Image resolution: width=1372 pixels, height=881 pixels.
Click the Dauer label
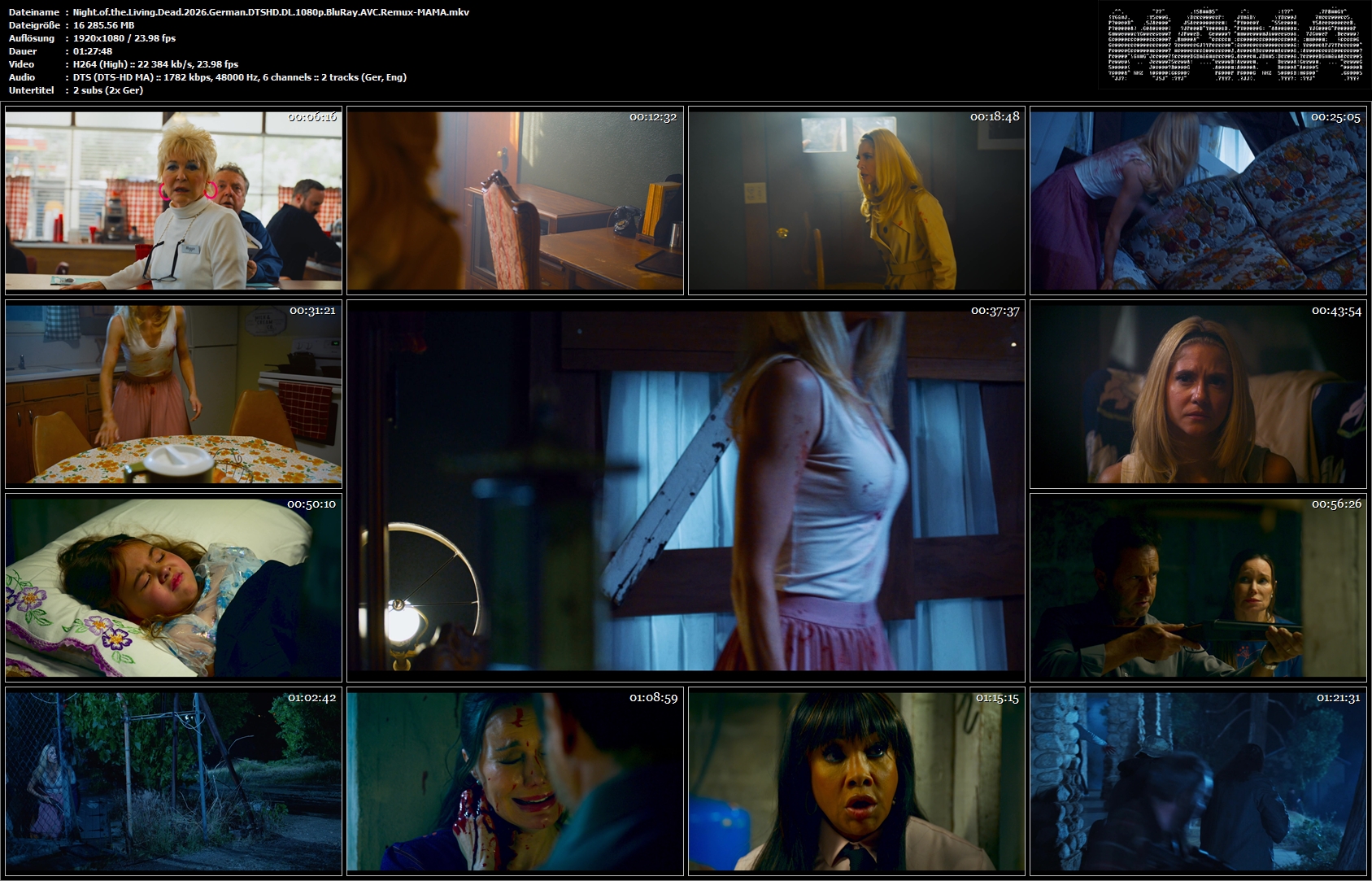pos(22,51)
